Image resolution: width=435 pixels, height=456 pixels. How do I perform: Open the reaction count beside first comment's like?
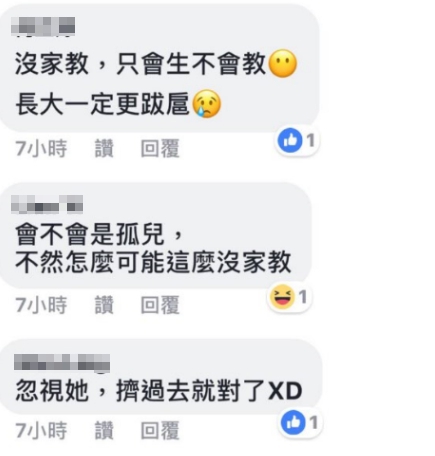311,140
